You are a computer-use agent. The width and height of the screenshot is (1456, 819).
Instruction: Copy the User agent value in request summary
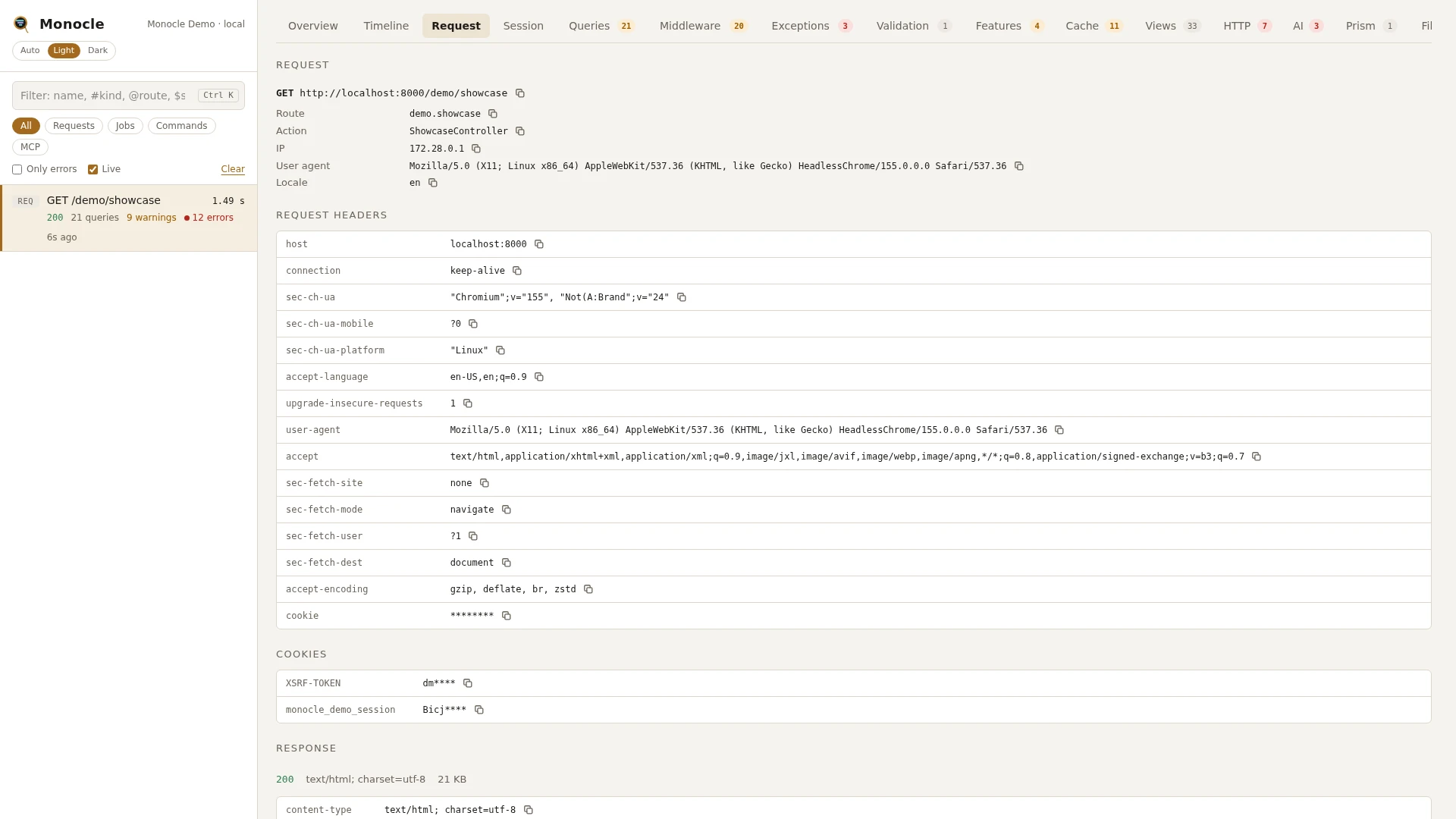pyautogui.click(x=1019, y=166)
